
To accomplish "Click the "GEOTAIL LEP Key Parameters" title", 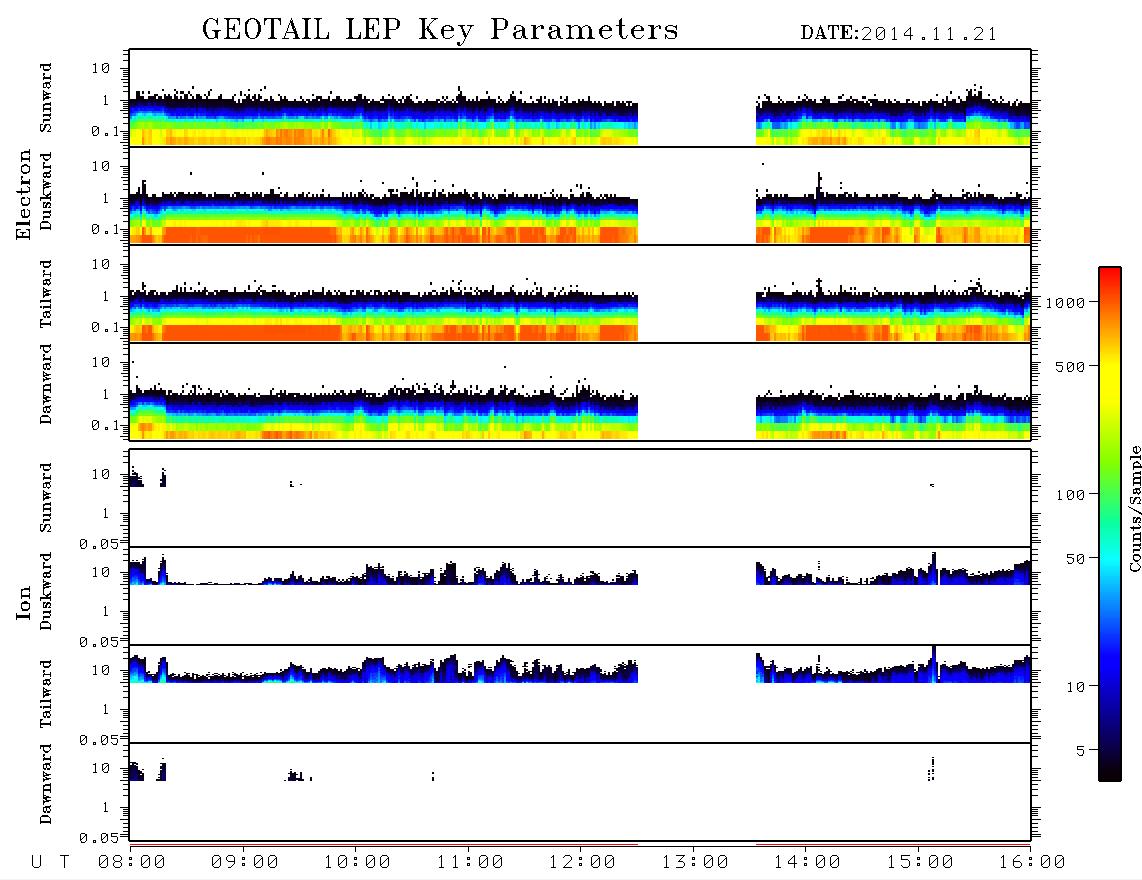I will tap(440, 30).
